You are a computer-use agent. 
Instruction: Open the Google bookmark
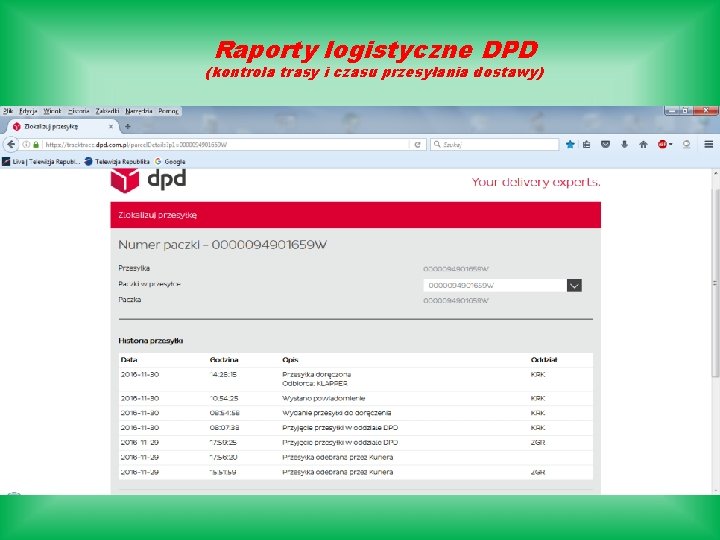tap(170, 162)
